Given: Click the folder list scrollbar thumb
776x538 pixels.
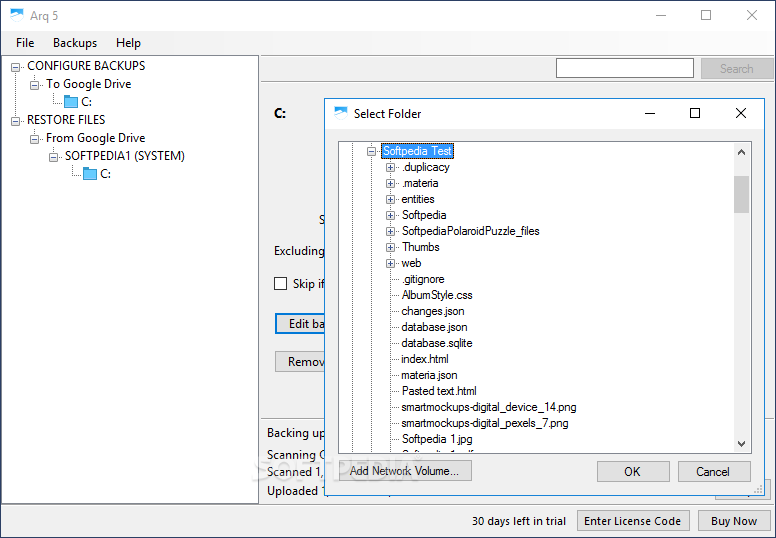Looking at the screenshot, I should 741,194.
